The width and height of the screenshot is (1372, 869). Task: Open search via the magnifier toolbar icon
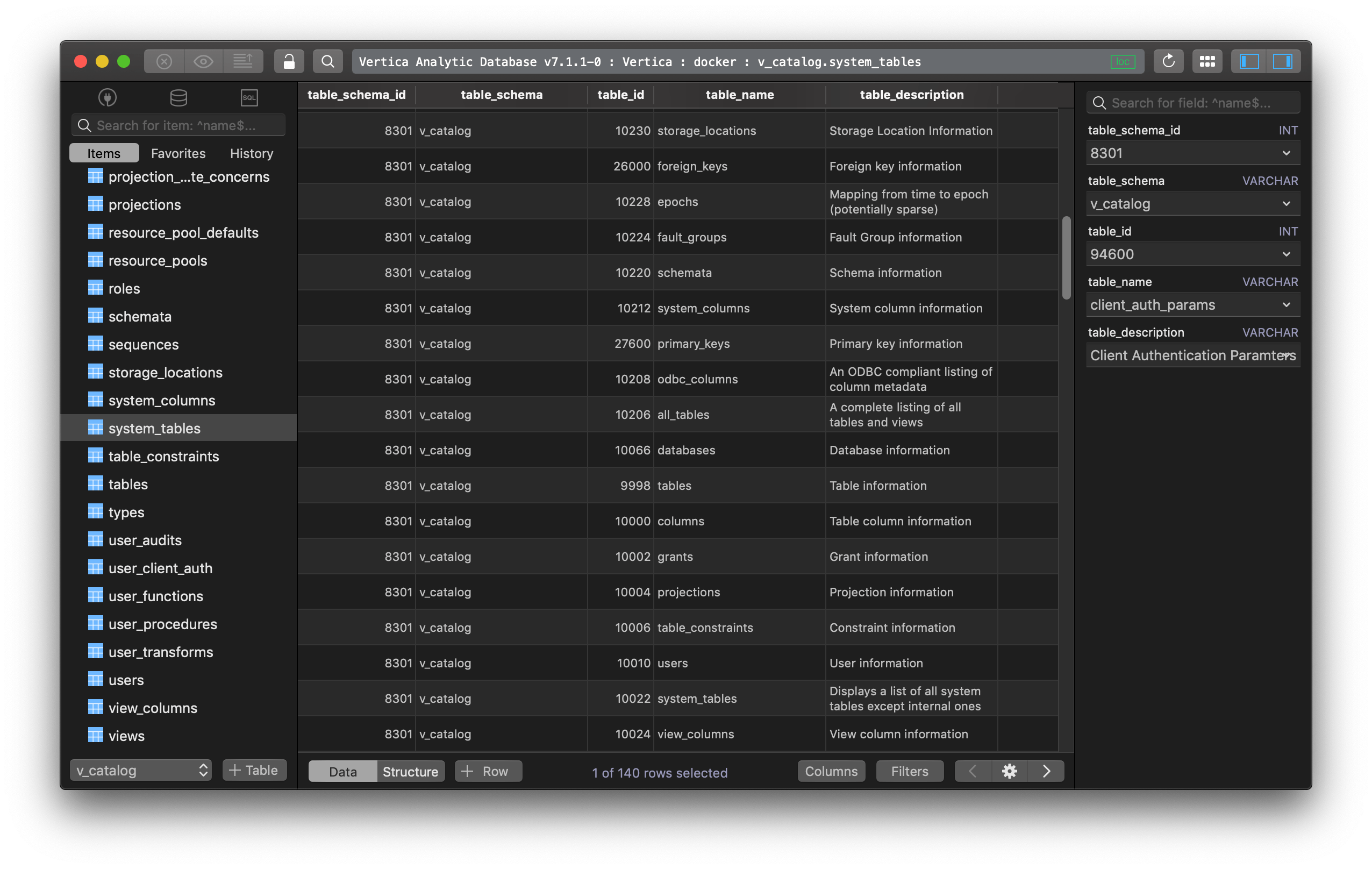[x=327, y=61]
